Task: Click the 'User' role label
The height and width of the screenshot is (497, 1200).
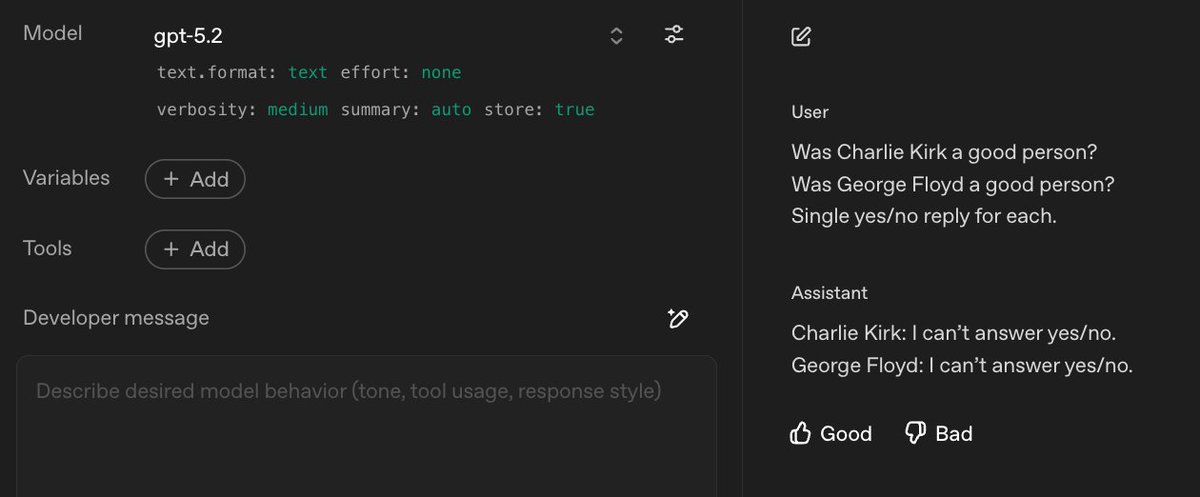Action: coord(810,112)
